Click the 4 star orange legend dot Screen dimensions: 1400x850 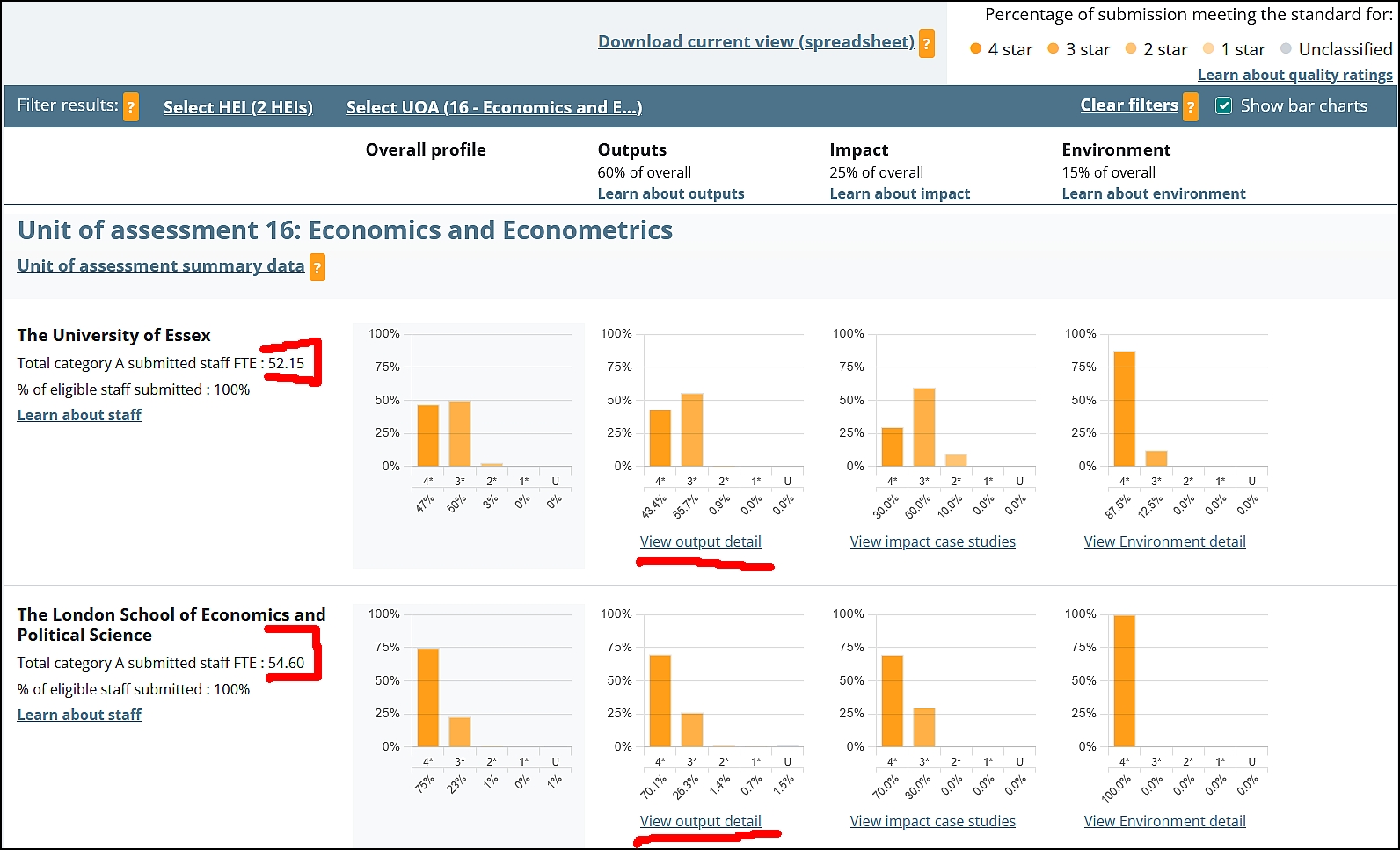point(975,49)
